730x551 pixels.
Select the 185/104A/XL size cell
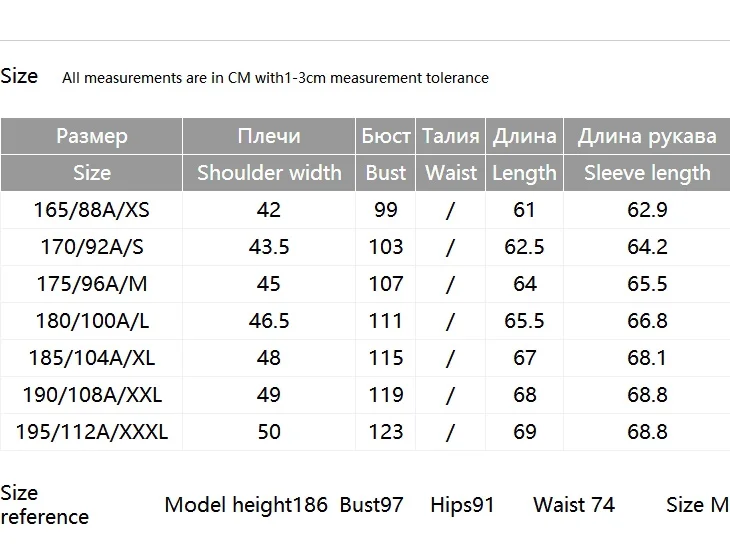[x=92, y=358]
